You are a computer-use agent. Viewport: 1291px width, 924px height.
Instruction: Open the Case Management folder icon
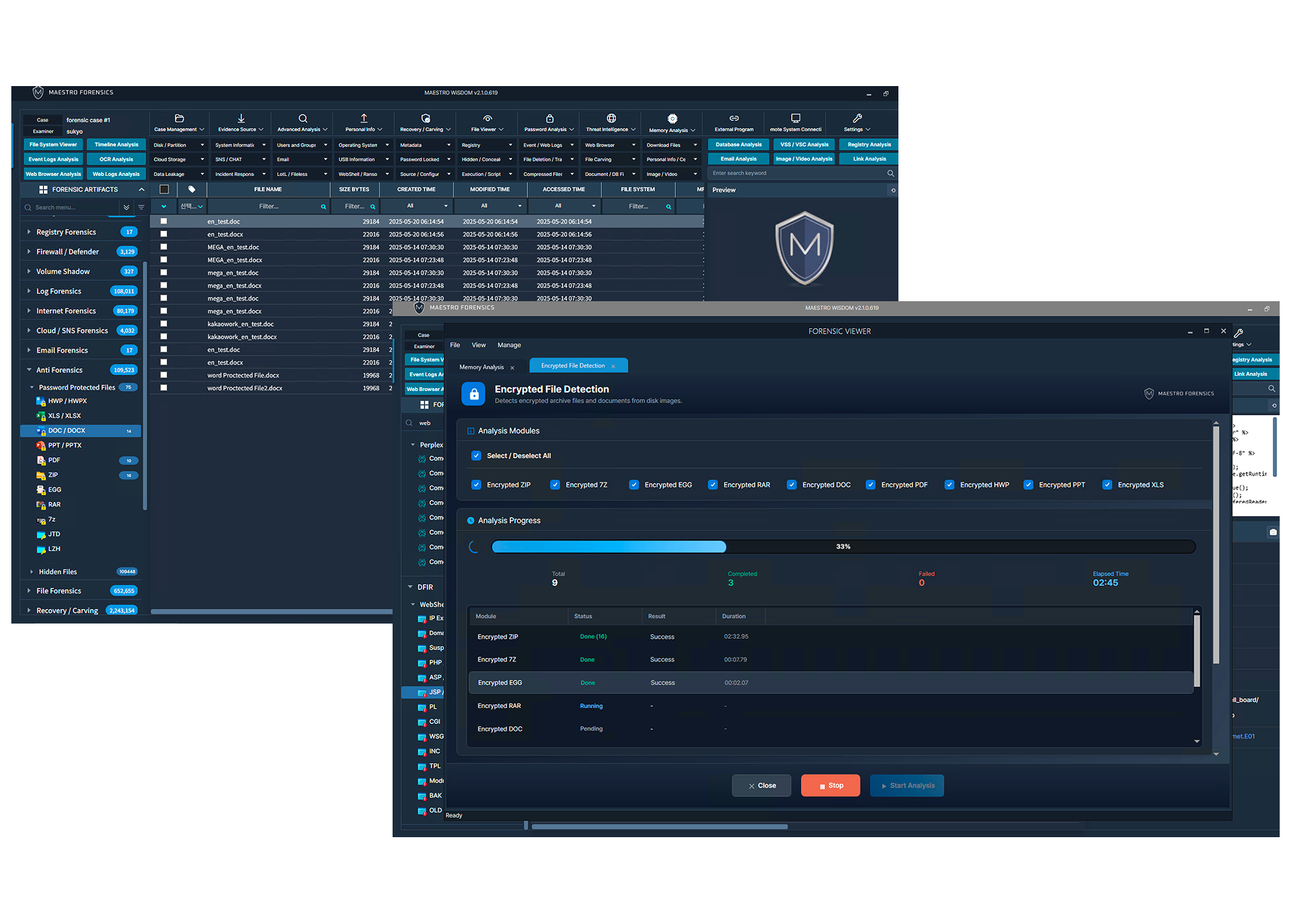click(x=180, y=119)
